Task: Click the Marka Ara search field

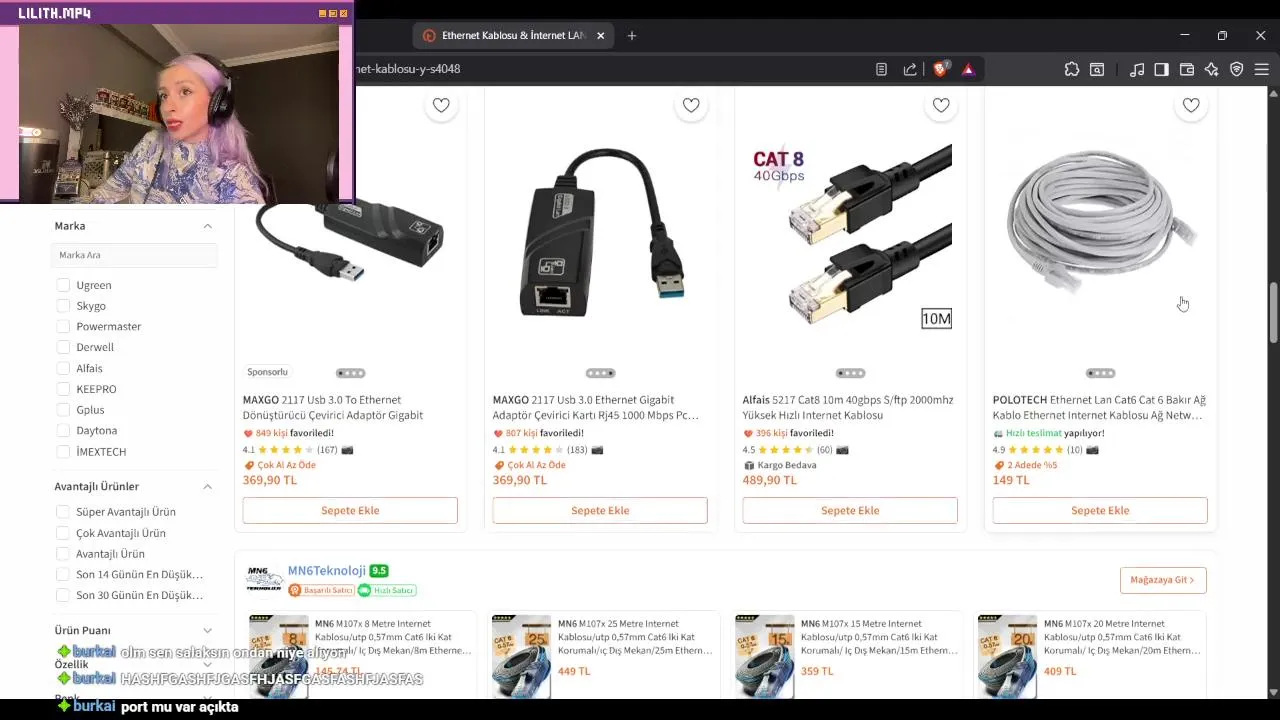Action: click(x=134, y=255)
